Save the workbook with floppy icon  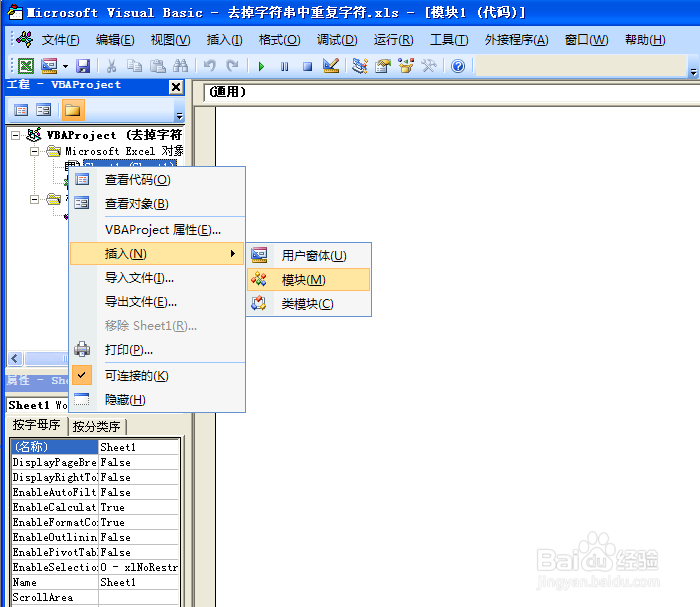83,66
